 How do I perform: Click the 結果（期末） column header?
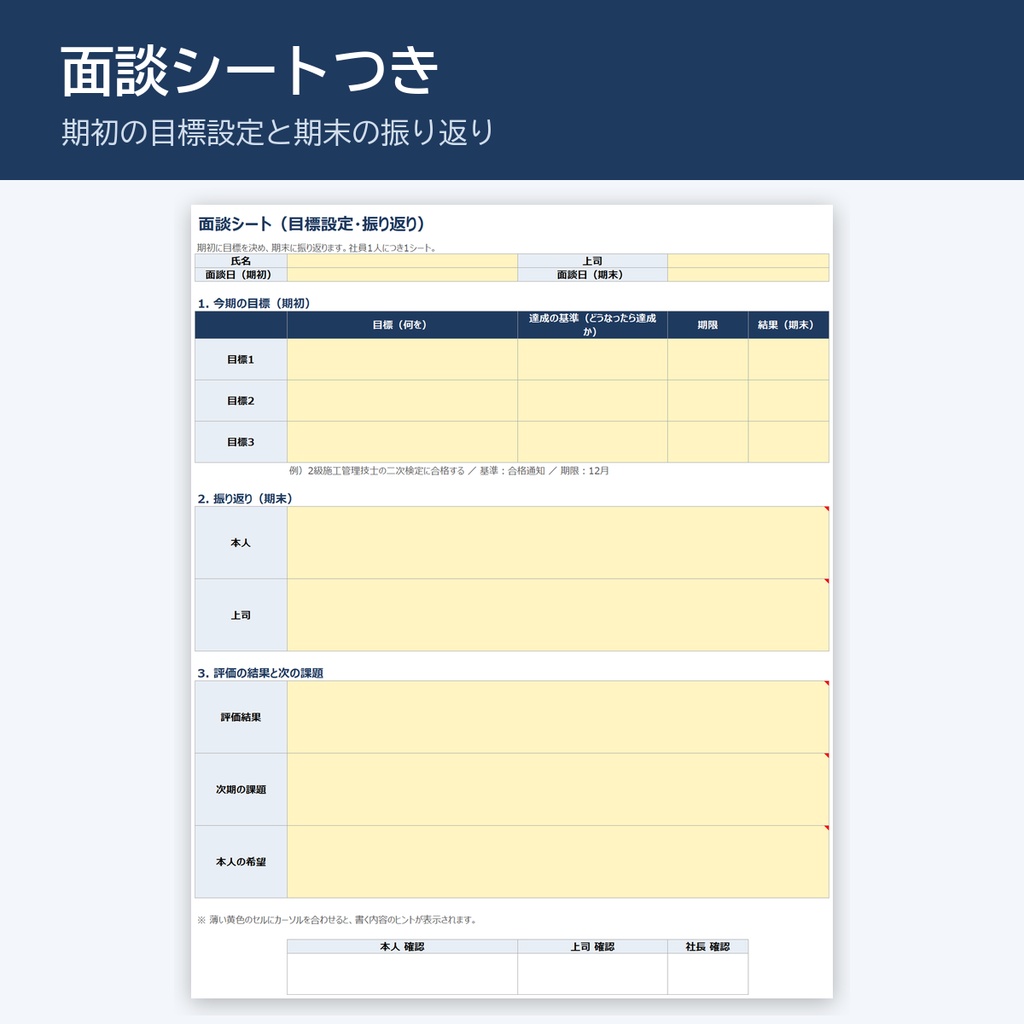pyautogui.click(x=789, y=325)
